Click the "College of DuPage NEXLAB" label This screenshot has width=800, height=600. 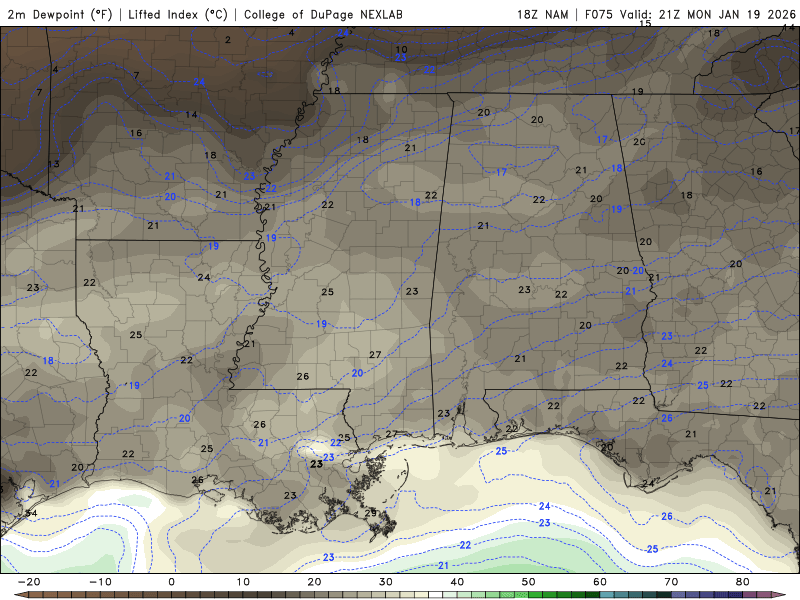[323, 14]
